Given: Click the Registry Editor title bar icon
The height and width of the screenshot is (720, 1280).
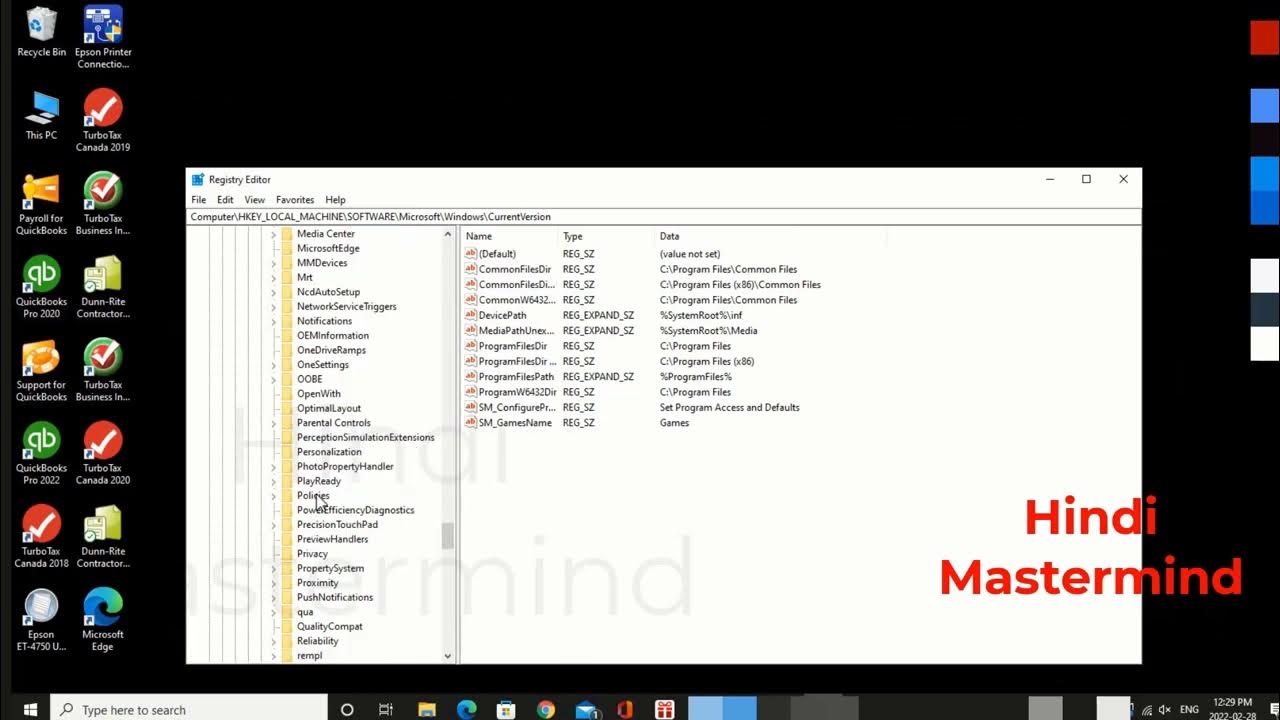Looking at the screenshot, I should pos(198,179).
